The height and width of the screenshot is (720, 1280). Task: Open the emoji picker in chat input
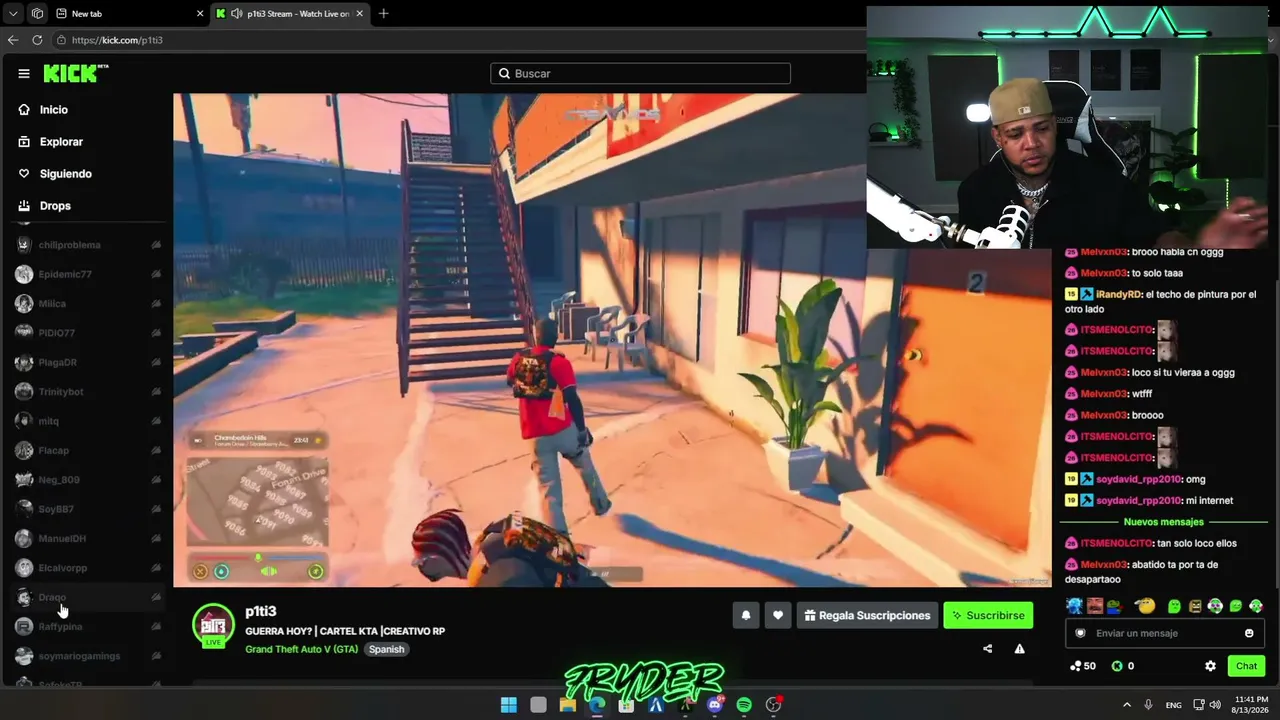(x=1249, y=633)
